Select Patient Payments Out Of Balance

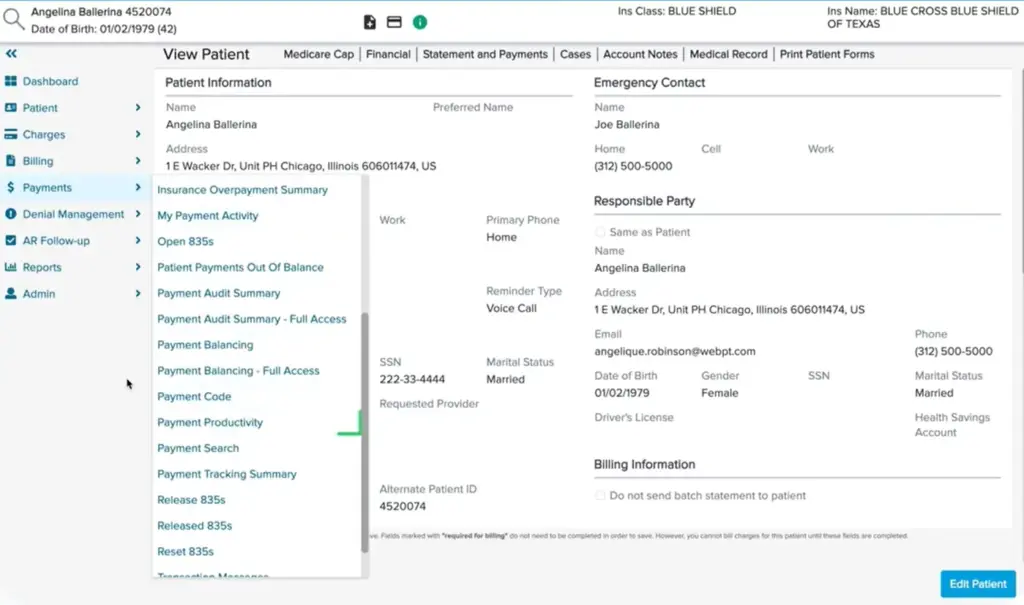240,267
